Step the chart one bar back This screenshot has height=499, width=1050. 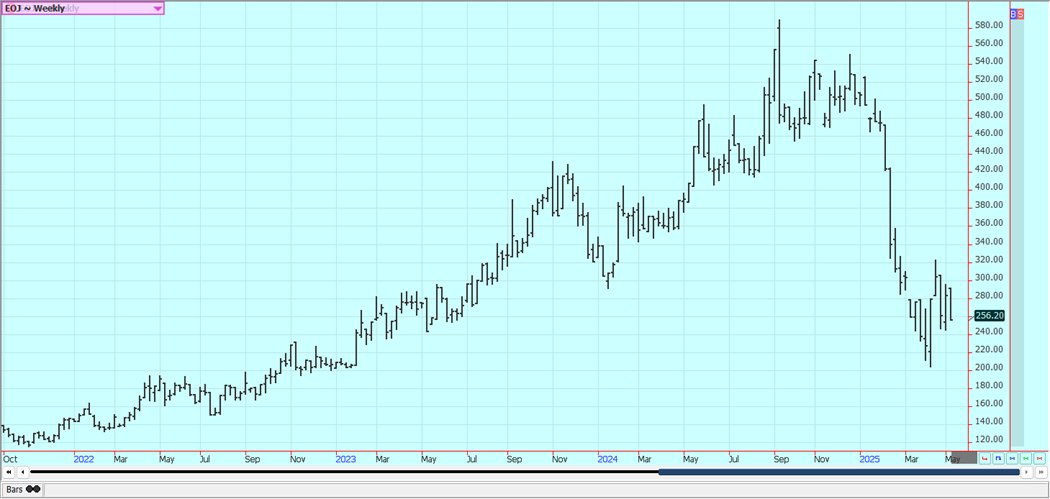23,472
